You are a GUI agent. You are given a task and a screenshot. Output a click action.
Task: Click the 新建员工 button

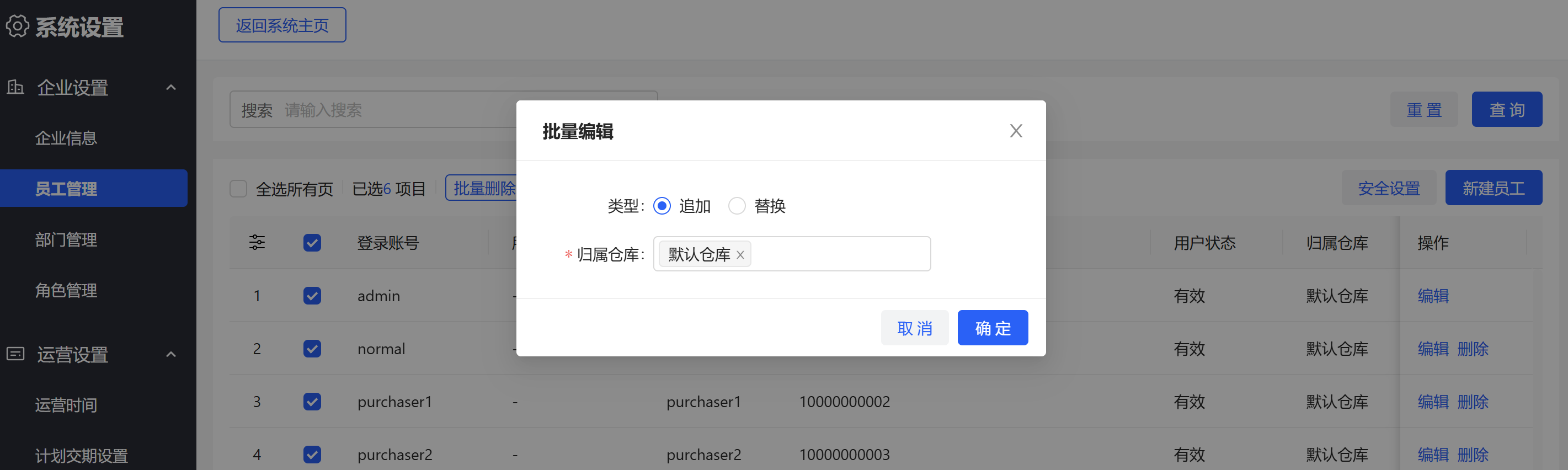point(1494,188)
